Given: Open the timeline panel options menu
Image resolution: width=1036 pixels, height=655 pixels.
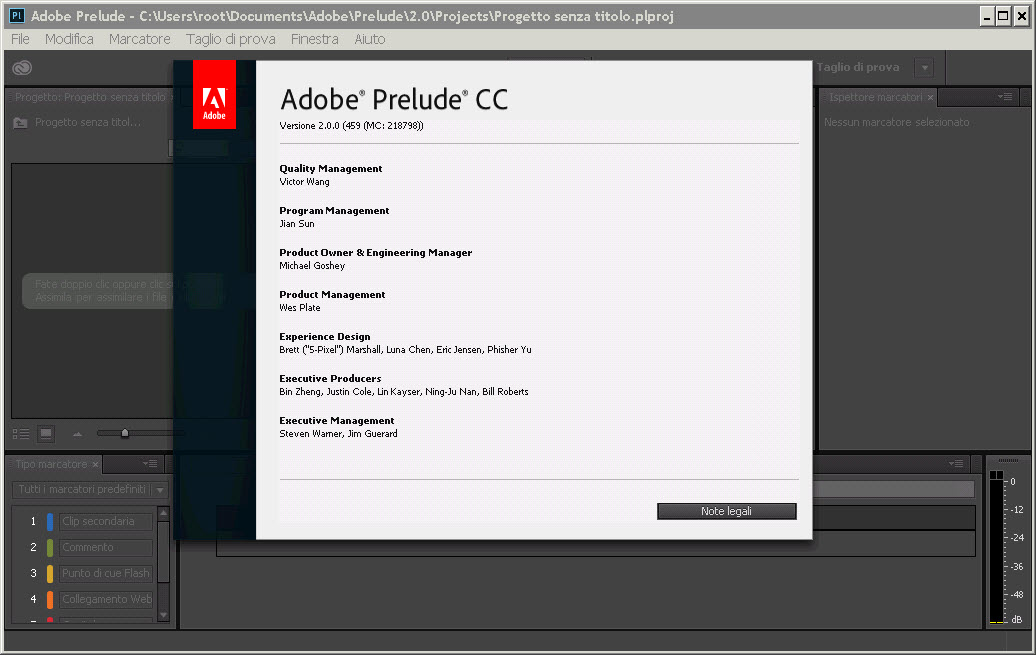Looking at the screenshot, I should point(956,464).
